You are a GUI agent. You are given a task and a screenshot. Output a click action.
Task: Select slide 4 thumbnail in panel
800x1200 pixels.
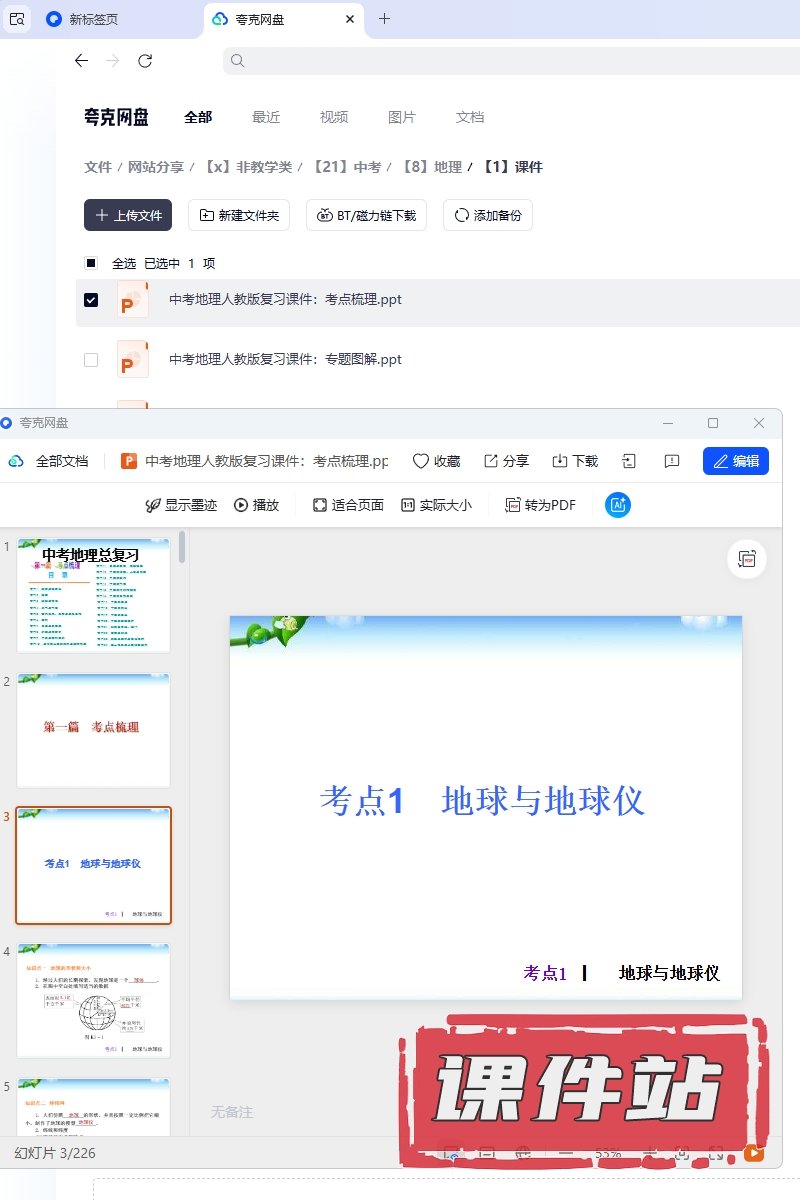tap(93, 1000)
